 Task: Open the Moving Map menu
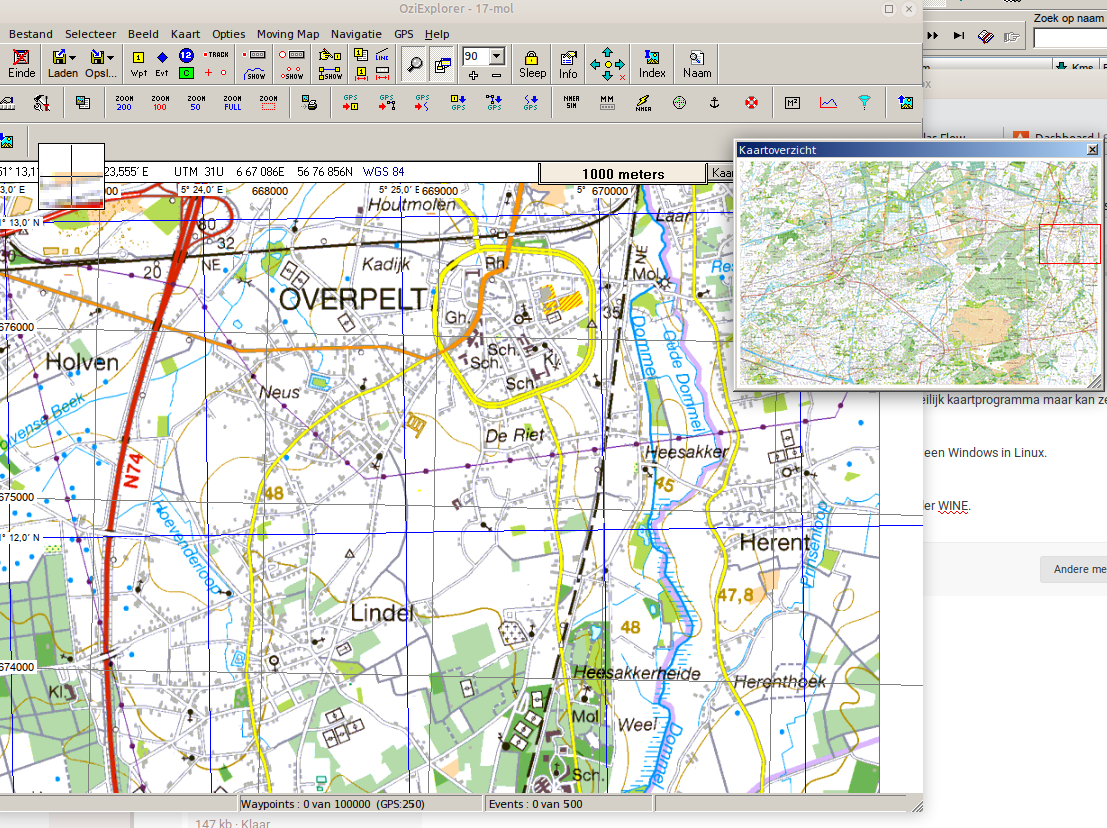point(288,34)
